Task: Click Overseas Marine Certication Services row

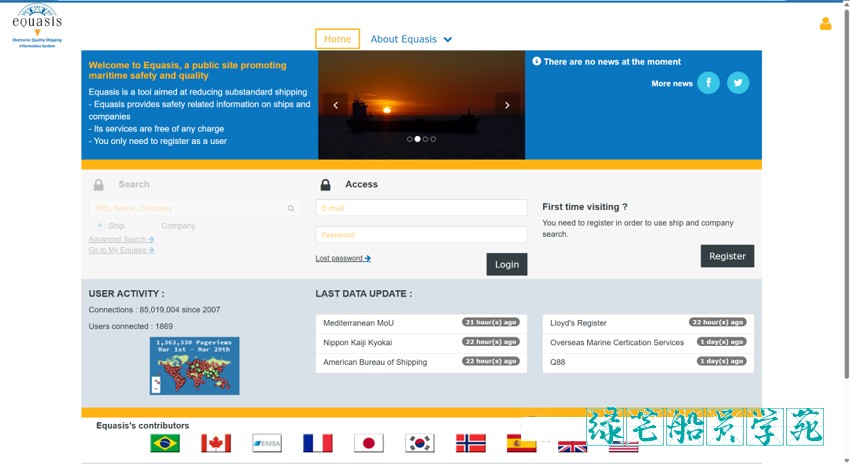Action: click(x=648, y=342)
